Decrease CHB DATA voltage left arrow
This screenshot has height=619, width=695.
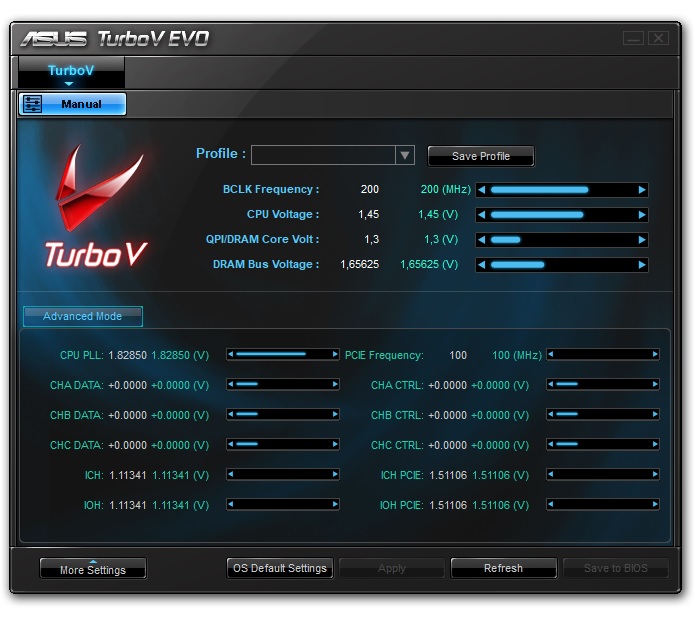230,414
